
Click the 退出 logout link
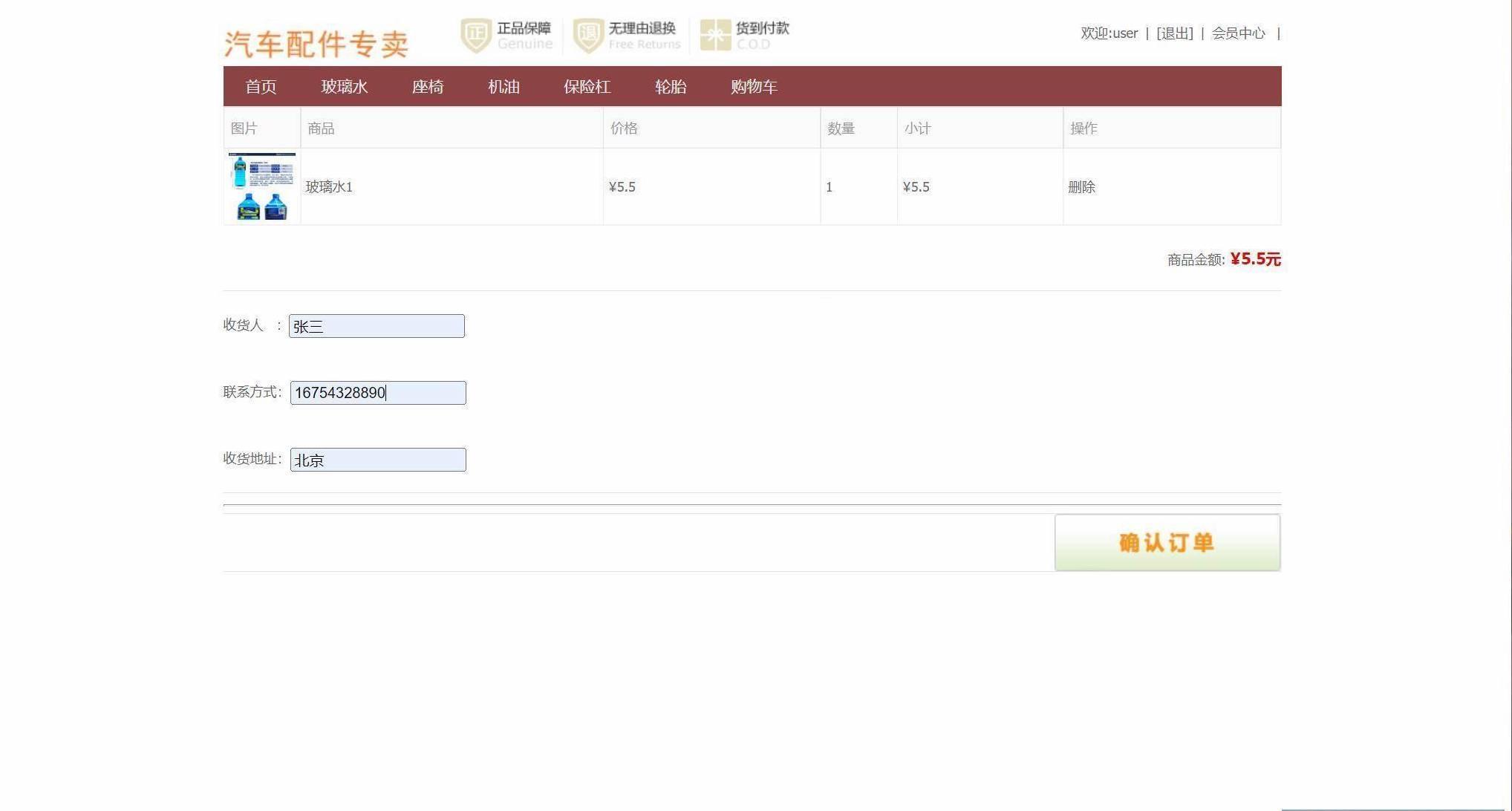(x=1175, y=33)
